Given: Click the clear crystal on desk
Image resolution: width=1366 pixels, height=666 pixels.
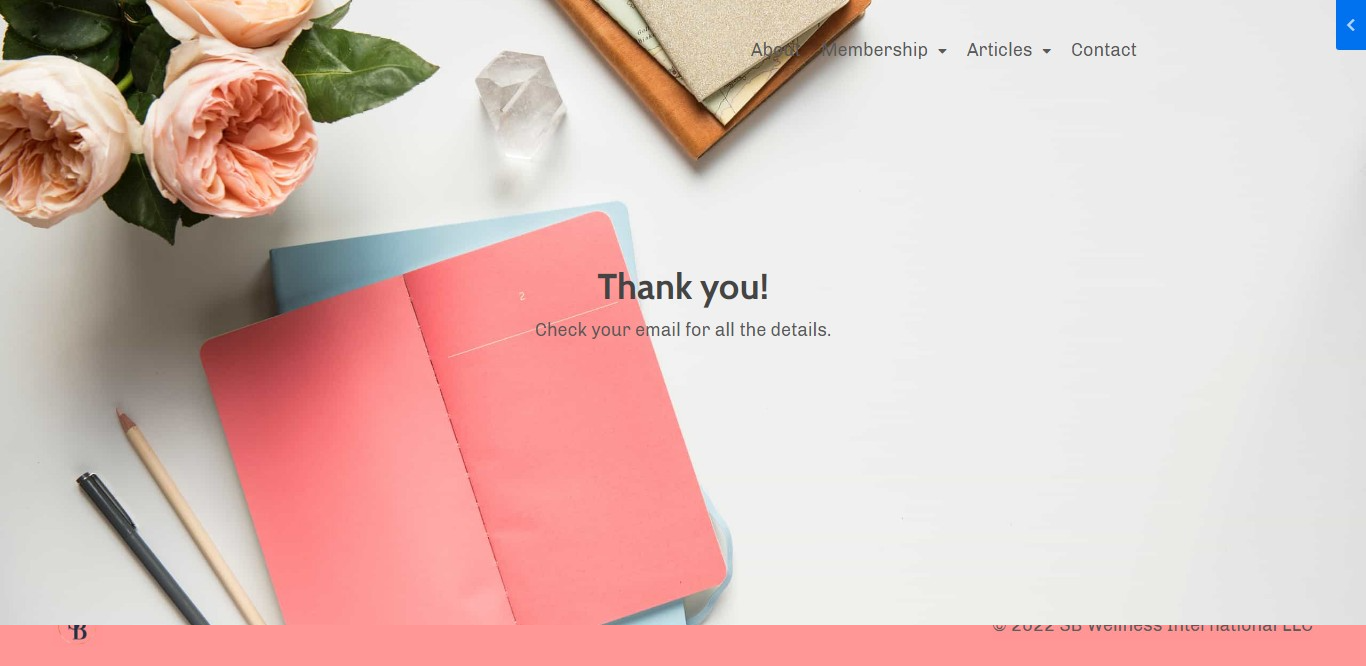Looking at the screenshot, I should click(x=520, y=104).
